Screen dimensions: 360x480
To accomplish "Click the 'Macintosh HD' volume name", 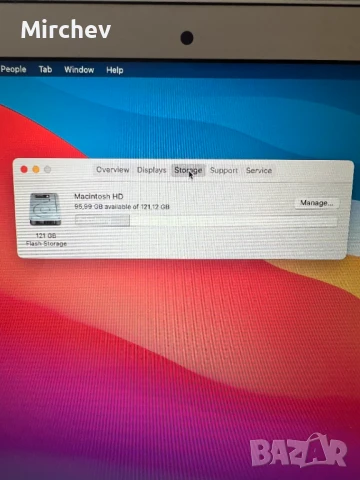I will (x=99, y=196).
